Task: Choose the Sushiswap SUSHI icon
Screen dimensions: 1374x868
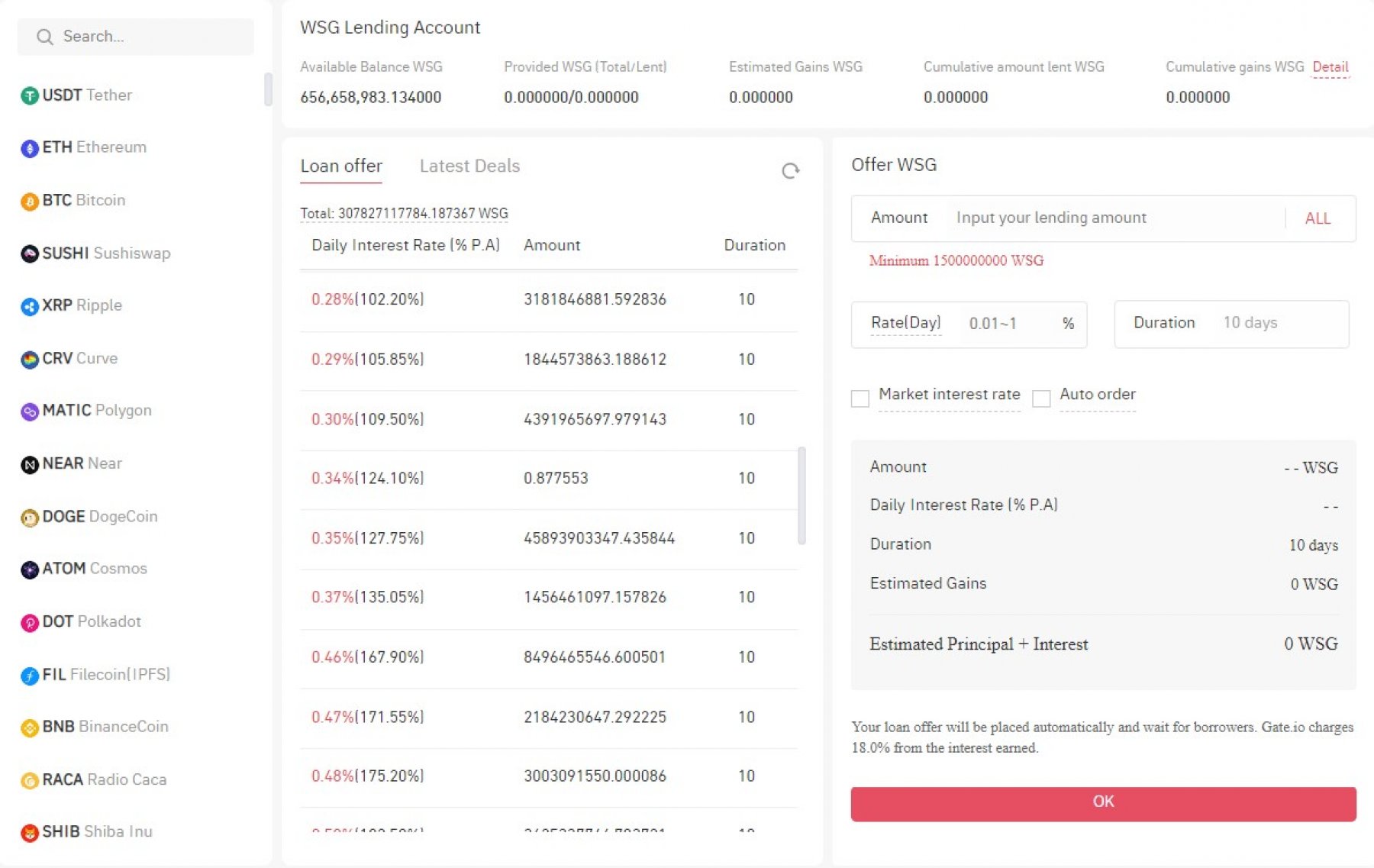Action: (x=29, y=254)
